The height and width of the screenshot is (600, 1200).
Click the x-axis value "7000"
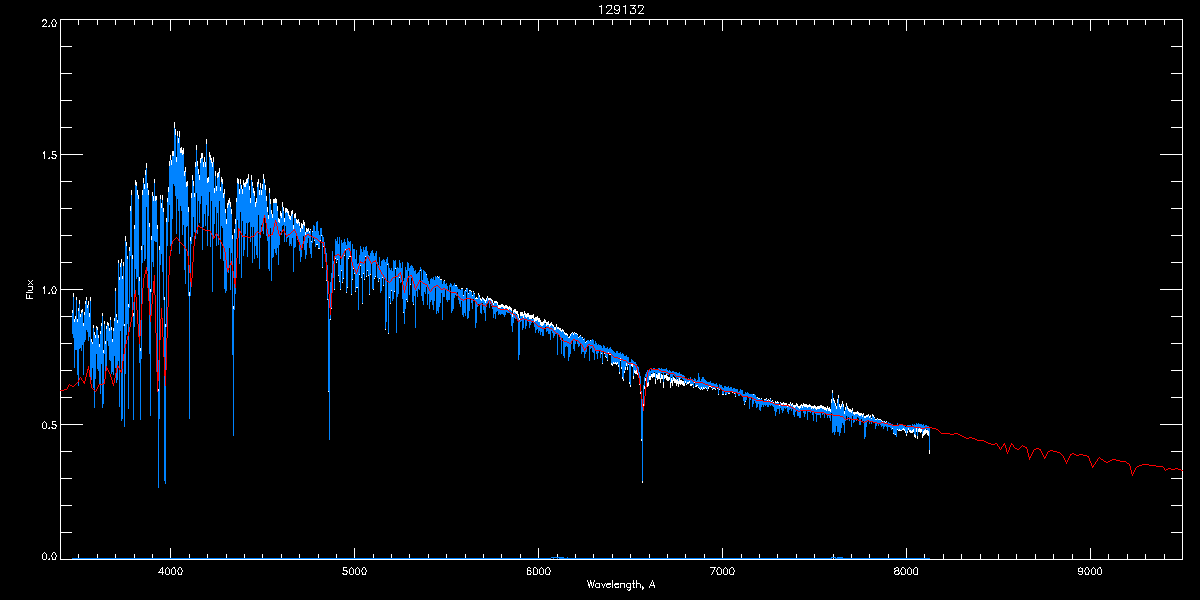[722, 572]
